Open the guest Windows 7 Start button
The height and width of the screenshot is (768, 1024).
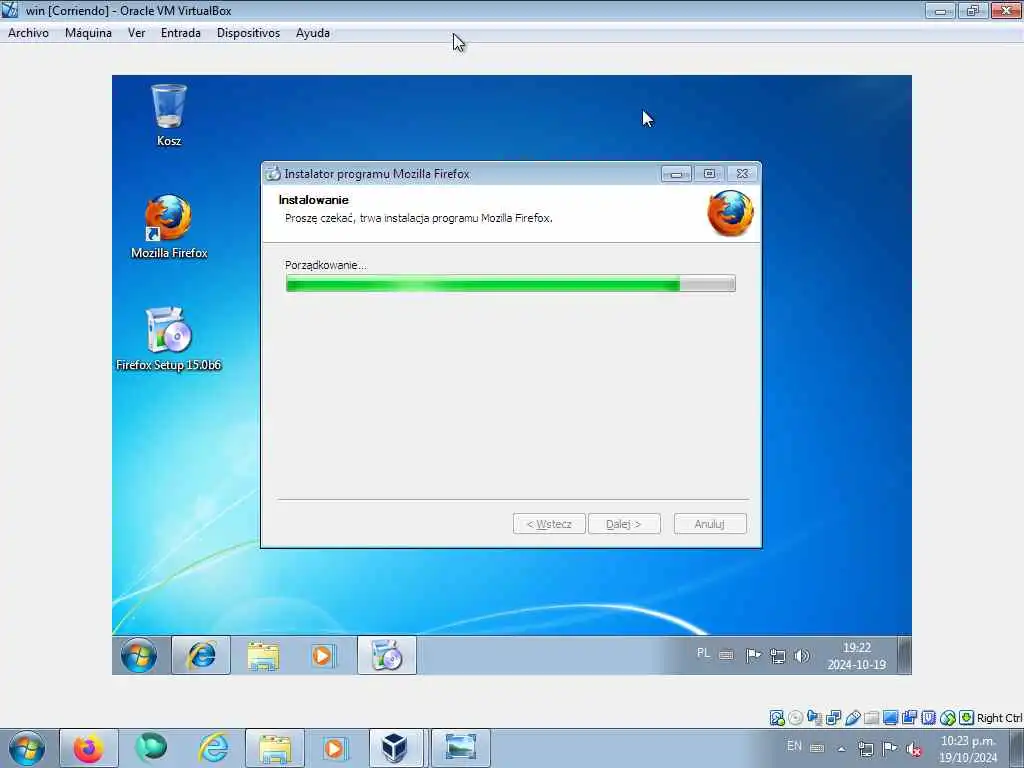click(138, 655)
